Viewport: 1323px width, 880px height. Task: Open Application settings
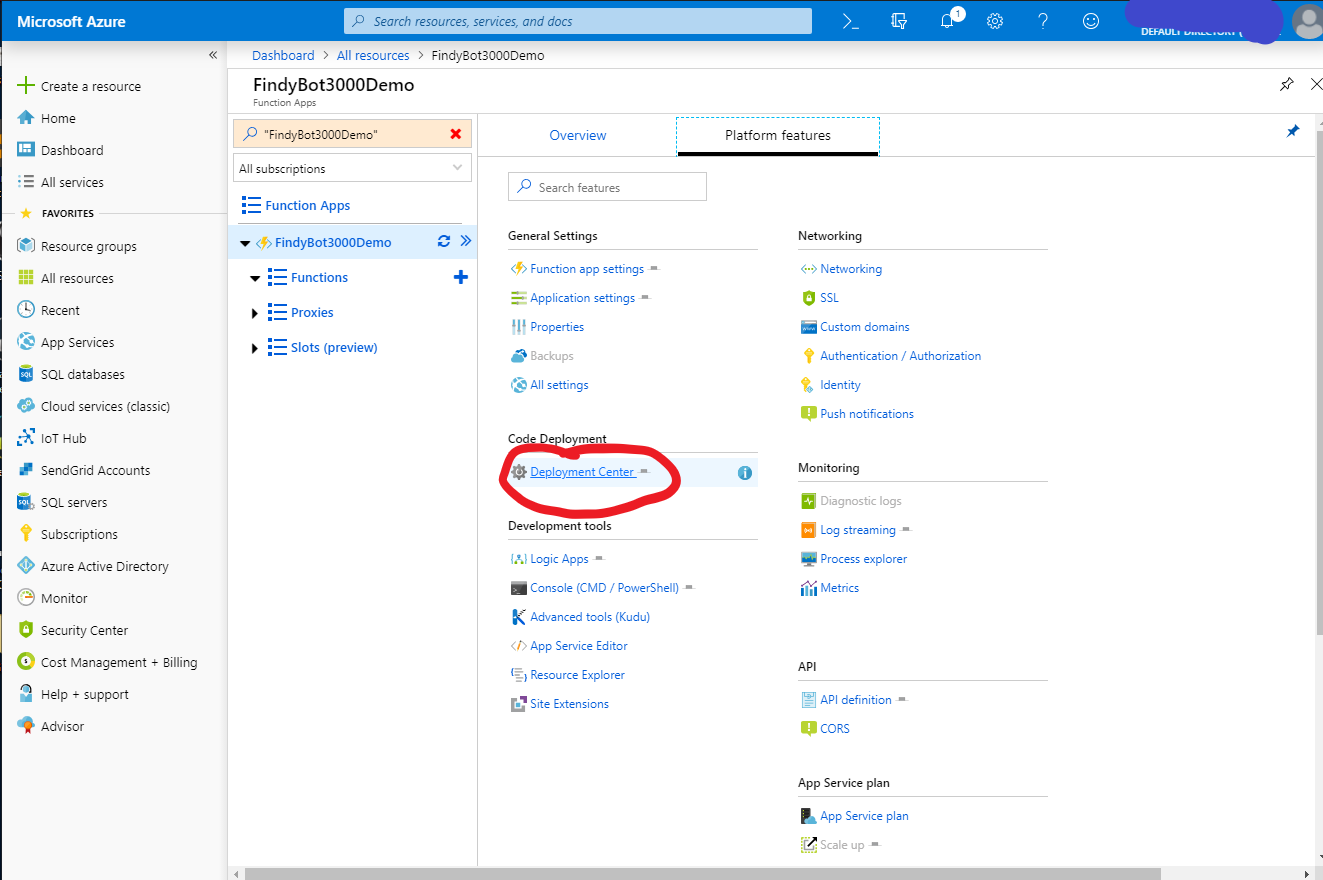[582, 298]
